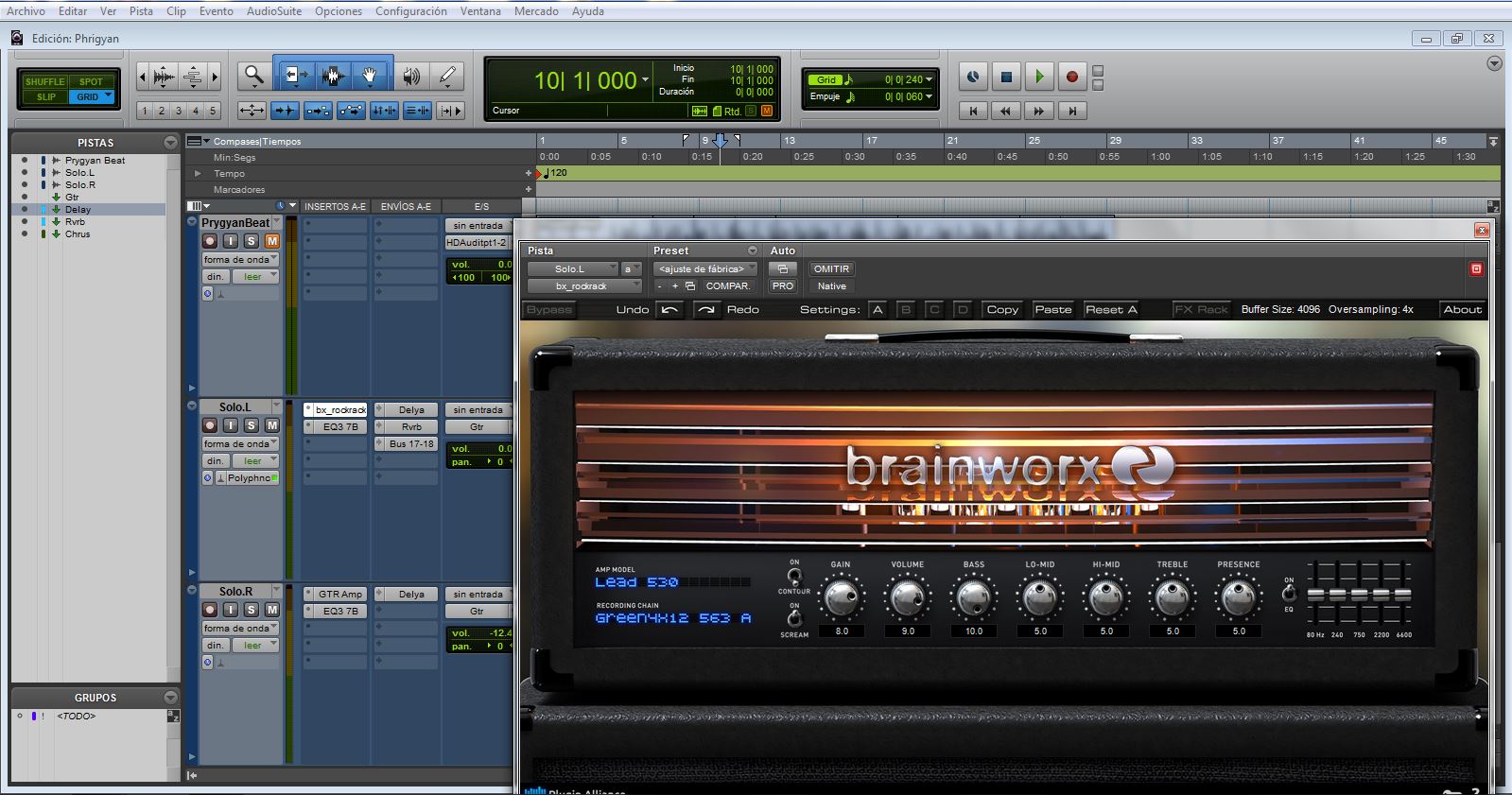This screenshot has width=1512, height=795.
Task: Click Paste in plugin settings bar
Action: pyautogui.click(x=1052, y=309)
